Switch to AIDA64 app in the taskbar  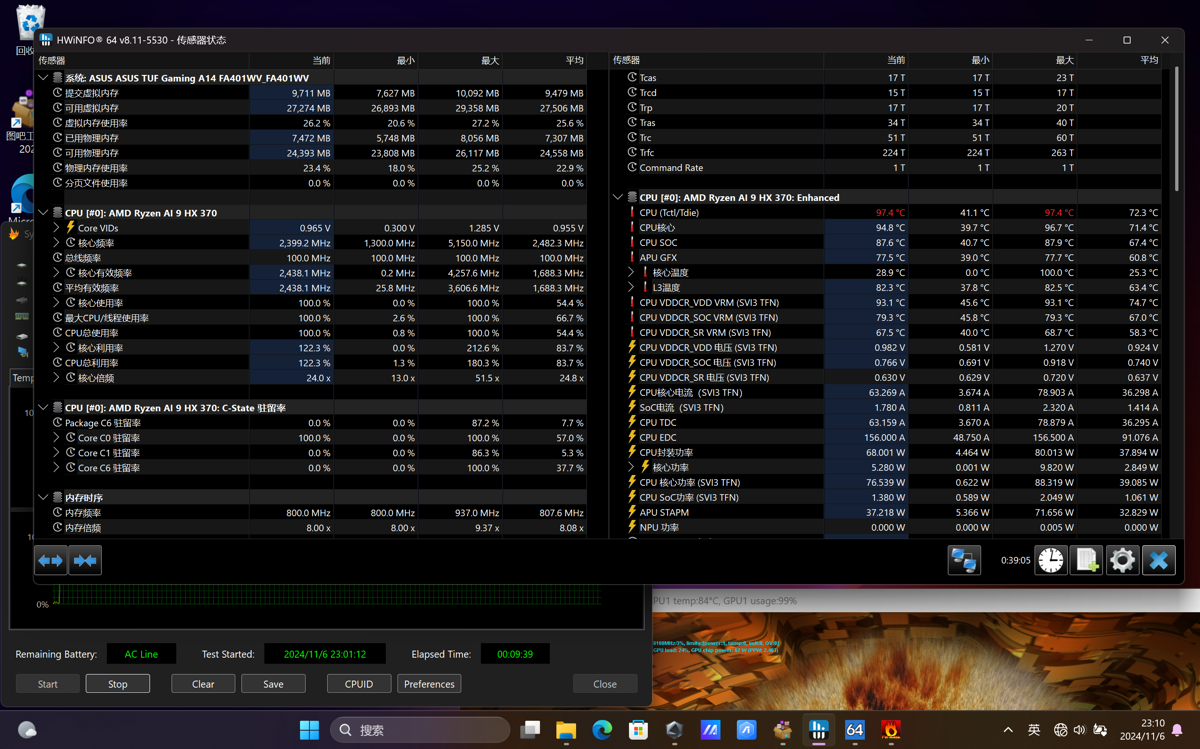click(x=854, y=730)
